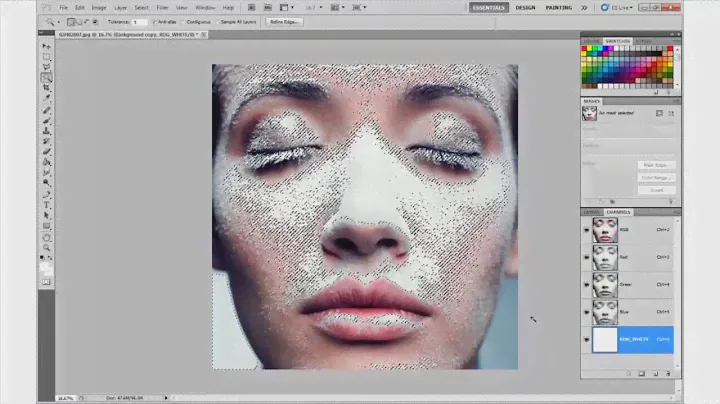Open the Filter menu
720x404 pixels.
(x=161, y=8)
